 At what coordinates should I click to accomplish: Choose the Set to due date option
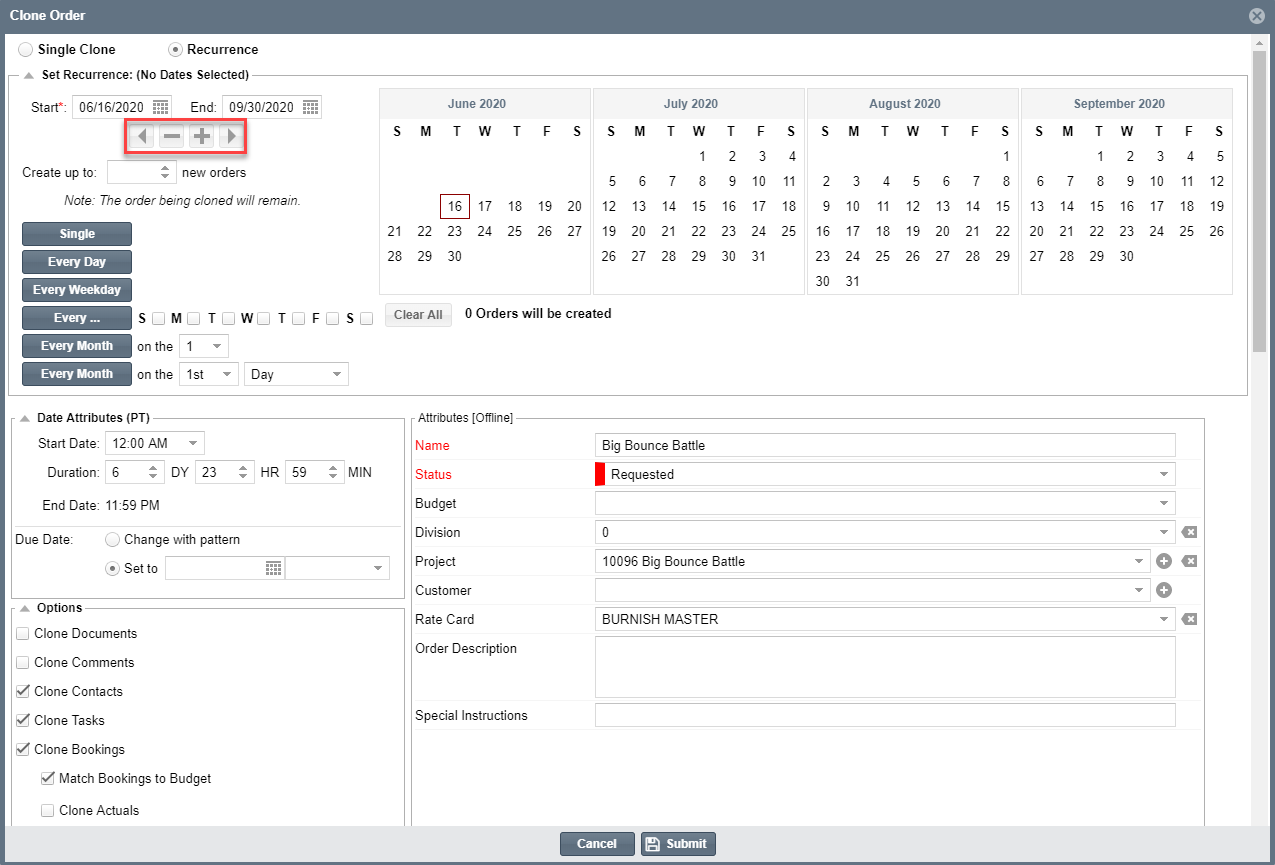(112, 568)
